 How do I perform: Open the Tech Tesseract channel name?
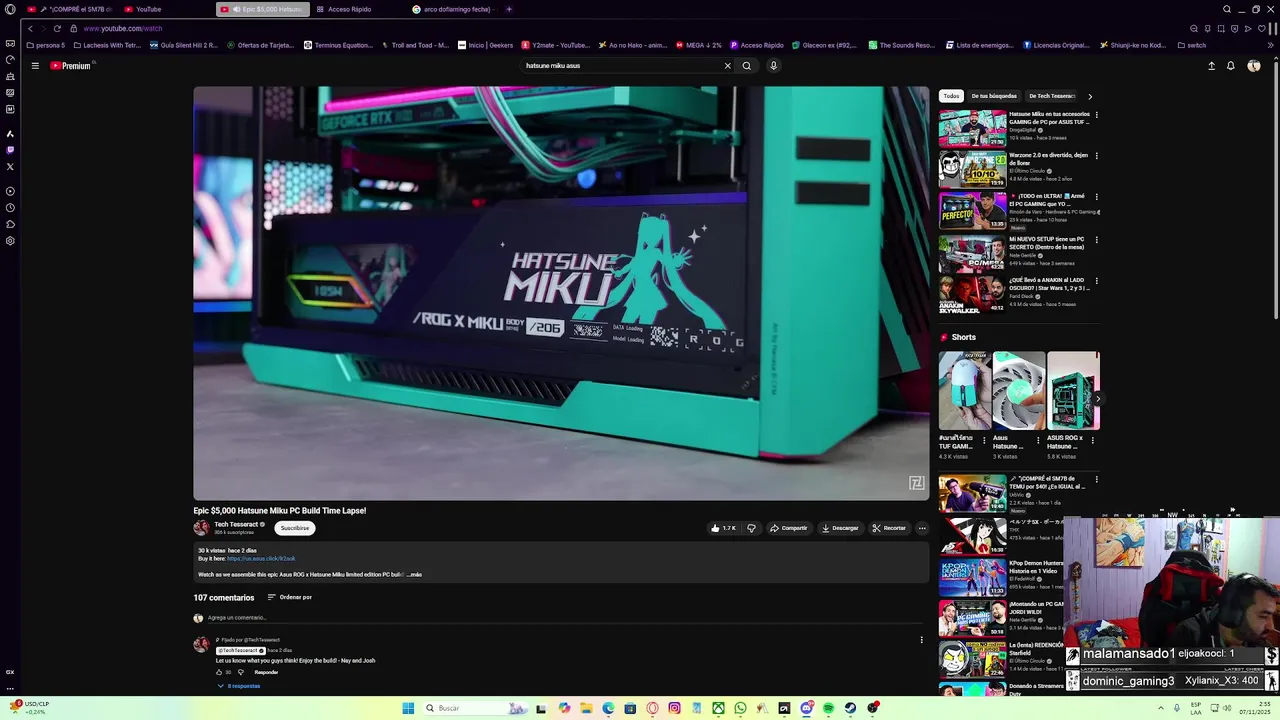[x=236, y=524]
